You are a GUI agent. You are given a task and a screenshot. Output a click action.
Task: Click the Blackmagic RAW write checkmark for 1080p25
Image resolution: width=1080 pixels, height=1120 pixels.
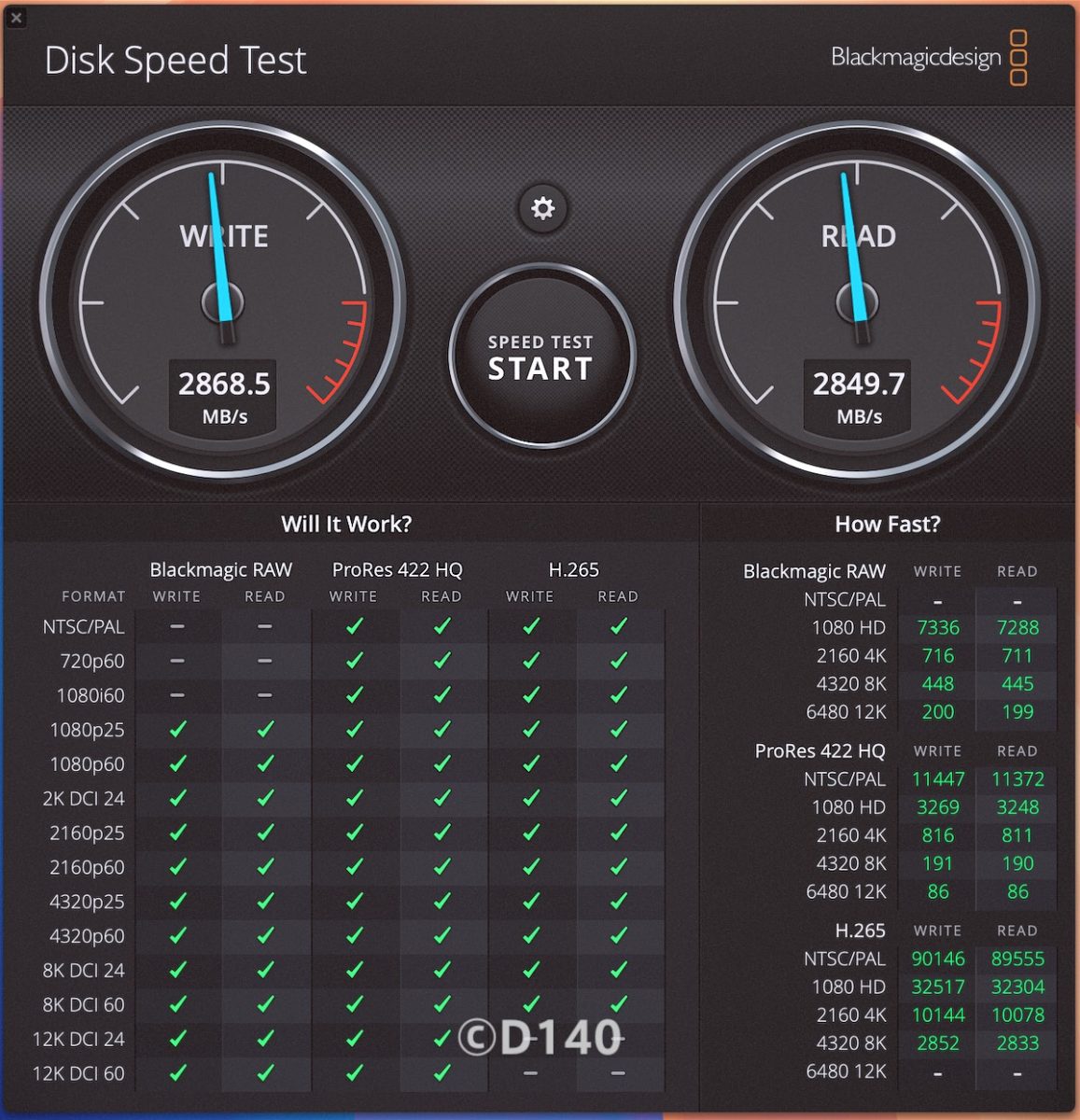point(177,730)
